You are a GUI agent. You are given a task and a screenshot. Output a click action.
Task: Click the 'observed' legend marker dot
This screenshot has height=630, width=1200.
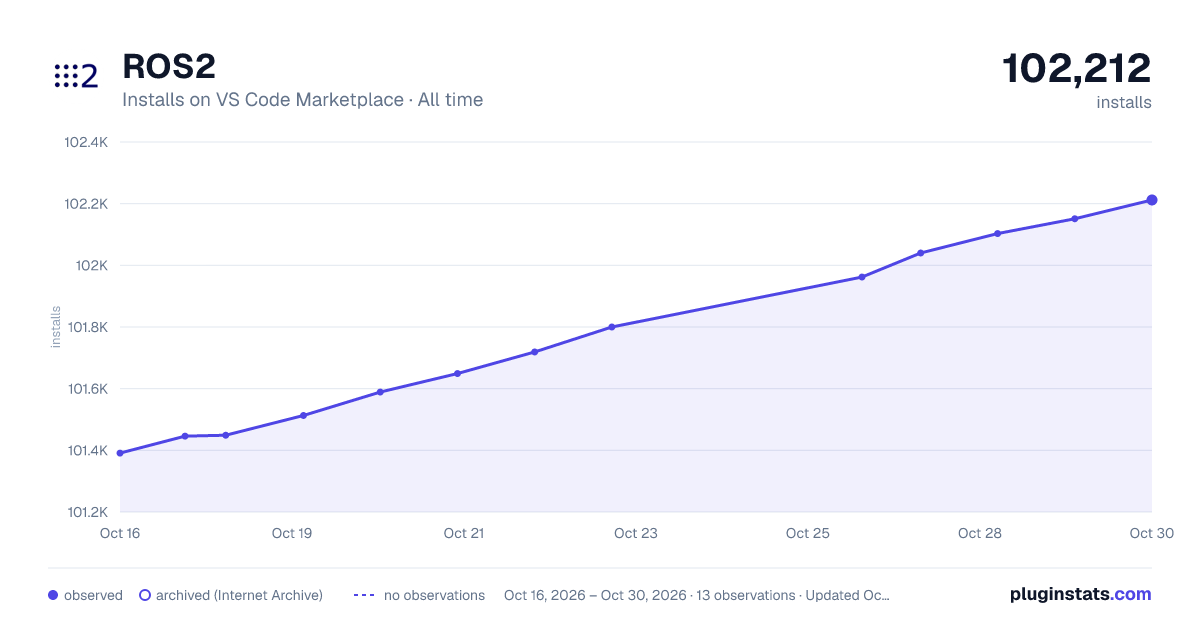53,595
